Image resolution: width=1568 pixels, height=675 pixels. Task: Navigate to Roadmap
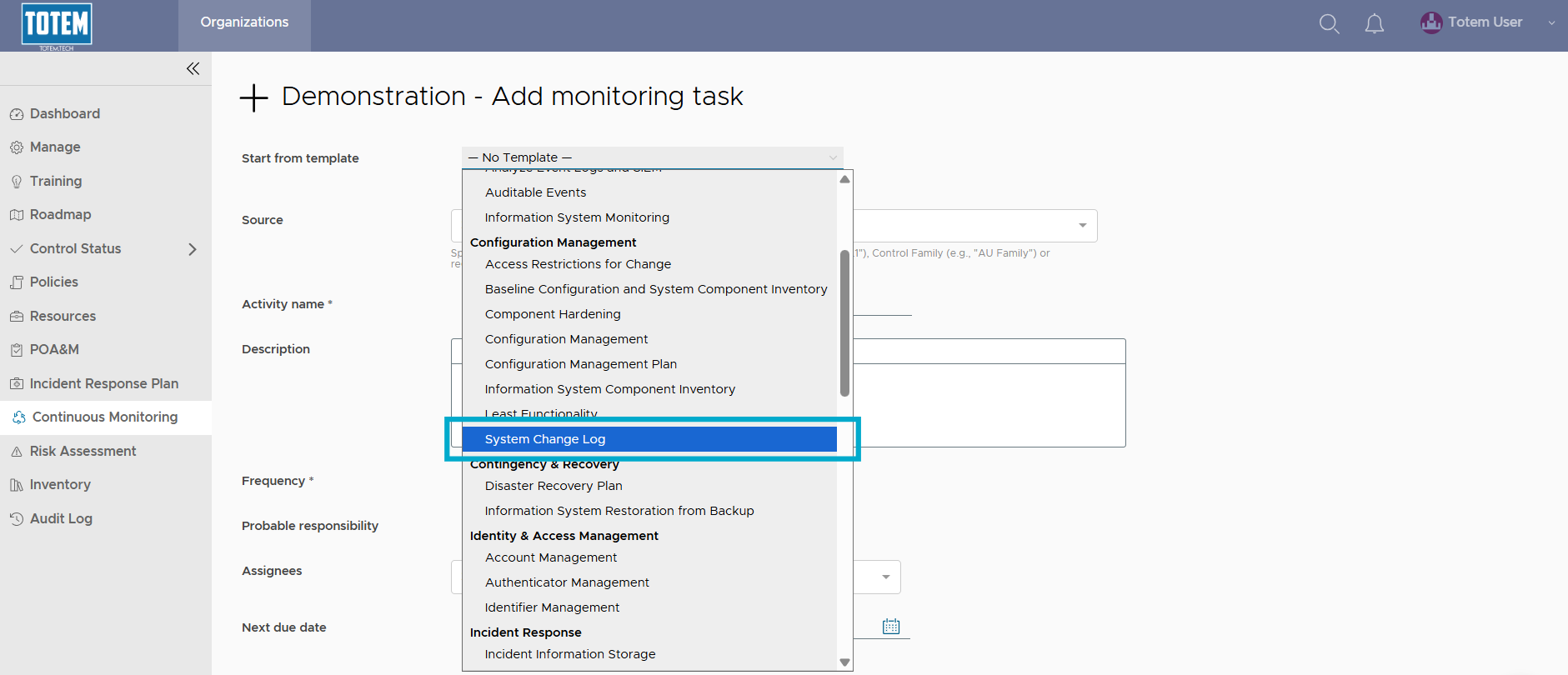pyautogui.click(x=60, y=214)
